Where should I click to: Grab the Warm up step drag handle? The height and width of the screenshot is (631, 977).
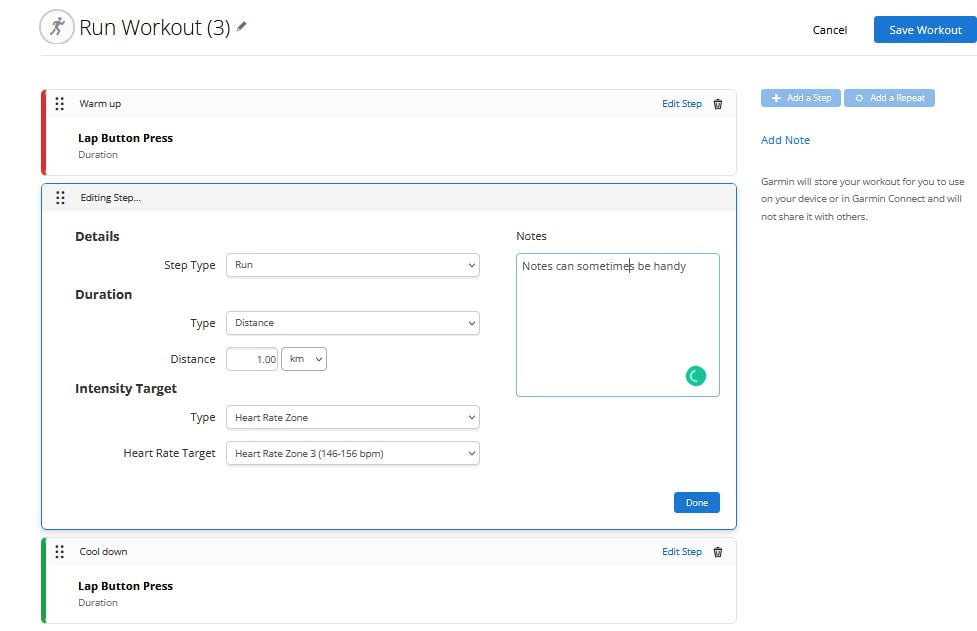pyautogui.click(x=60, y=104)
